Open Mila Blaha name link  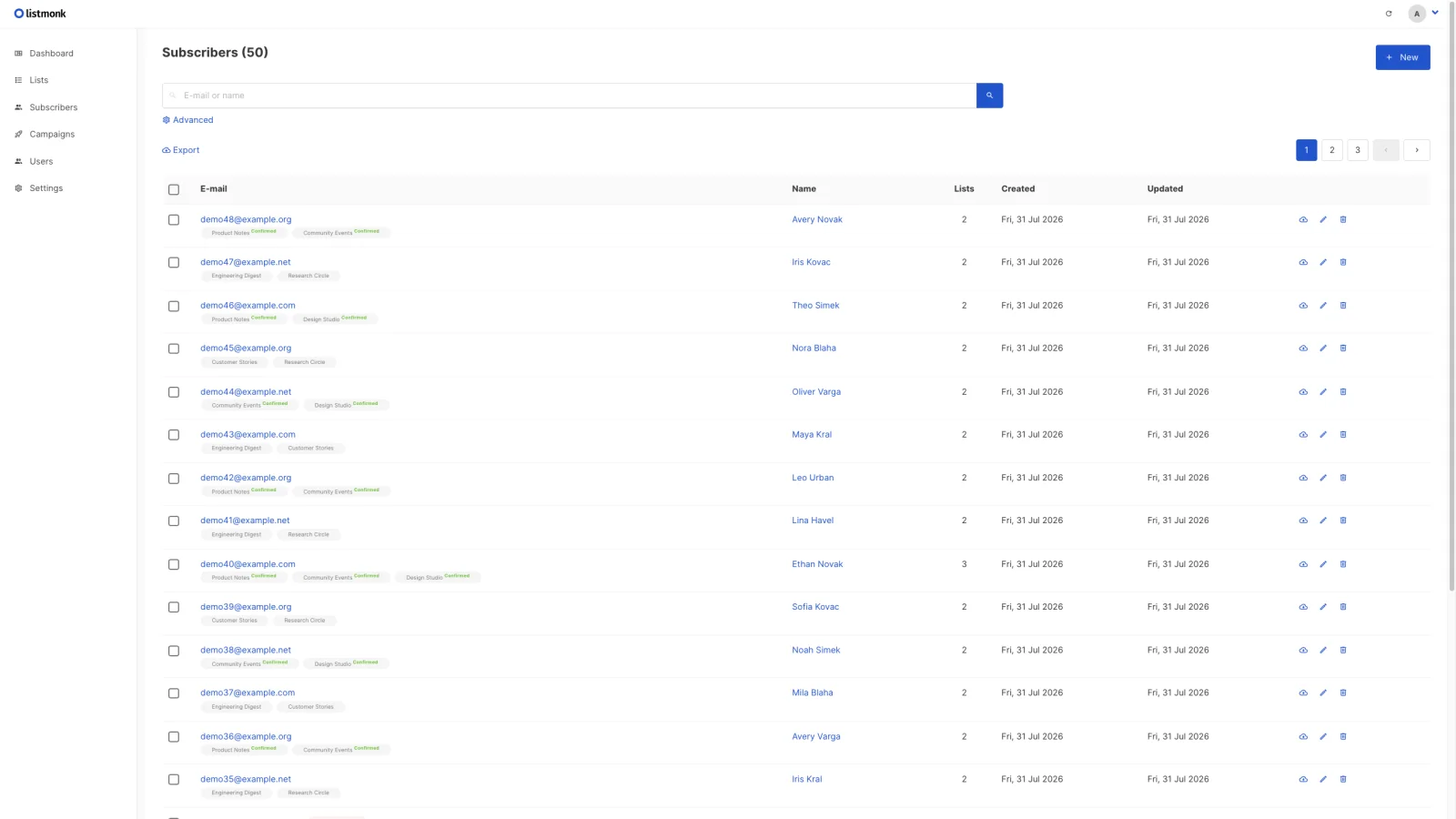point(813,693)
